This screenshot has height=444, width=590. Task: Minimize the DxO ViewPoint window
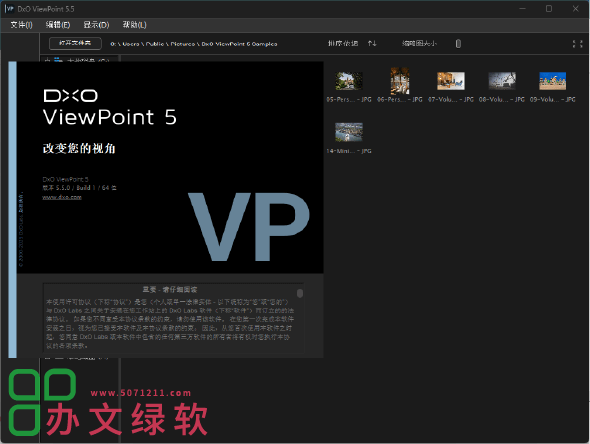point(522,9)
